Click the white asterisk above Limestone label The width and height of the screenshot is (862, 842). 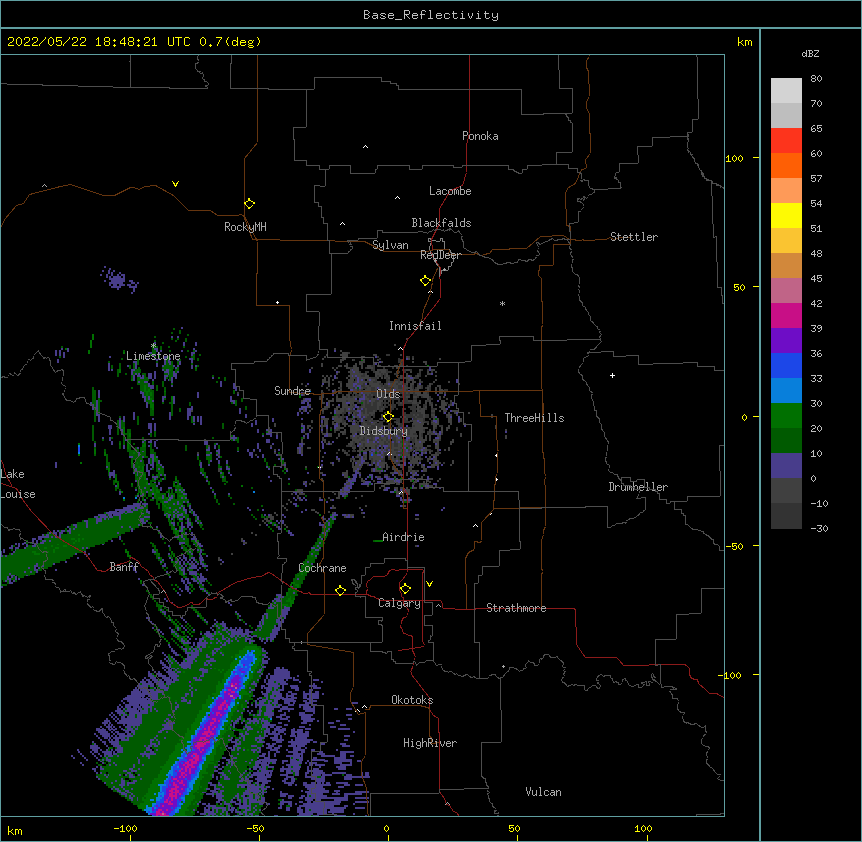click(153, 345)
